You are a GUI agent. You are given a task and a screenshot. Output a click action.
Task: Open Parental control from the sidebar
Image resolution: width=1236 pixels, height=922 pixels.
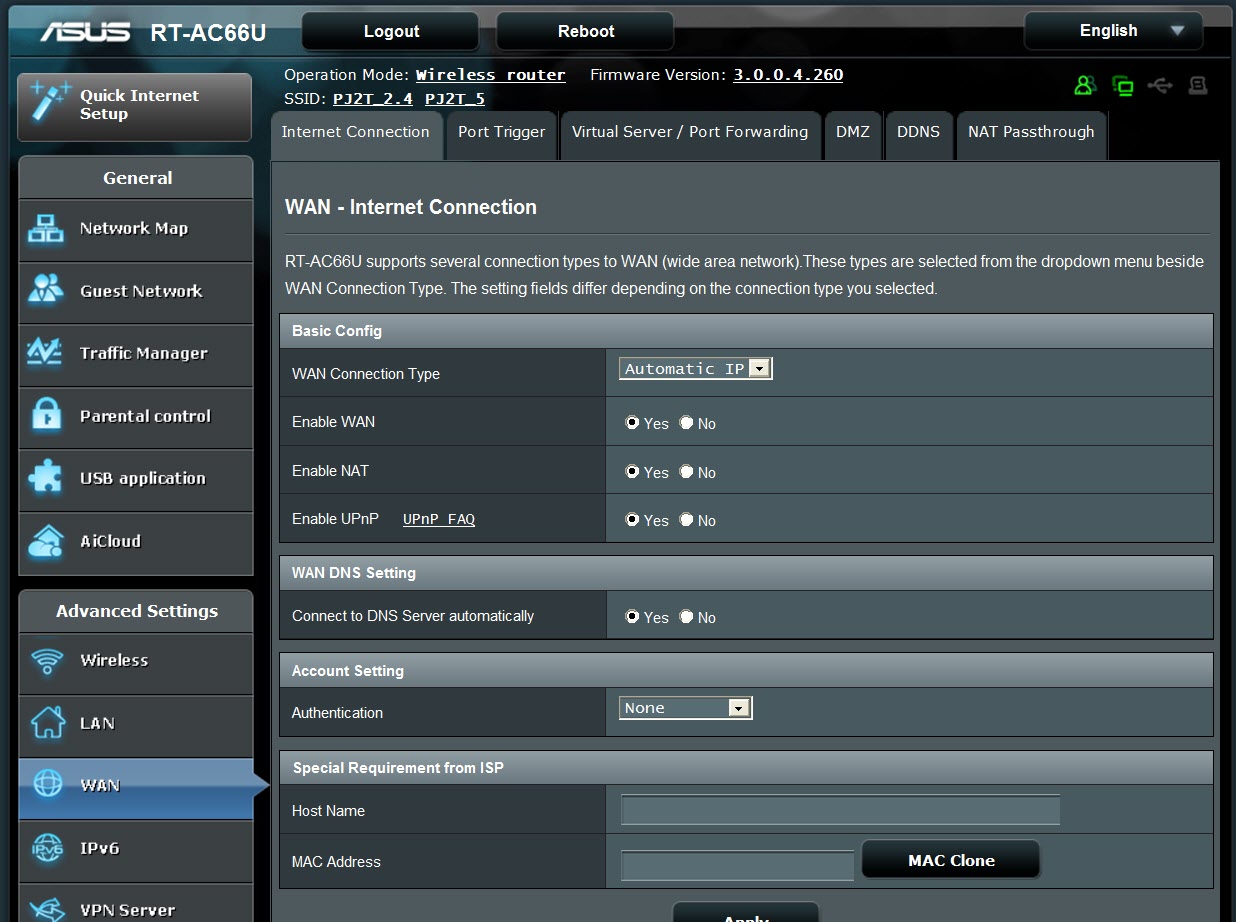pyautogui.click(x=135, y=417)
